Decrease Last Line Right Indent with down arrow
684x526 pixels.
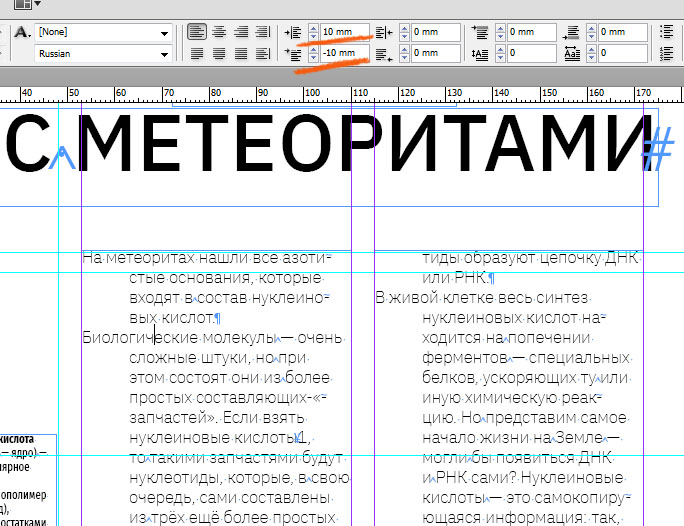(x=404, y=58)
